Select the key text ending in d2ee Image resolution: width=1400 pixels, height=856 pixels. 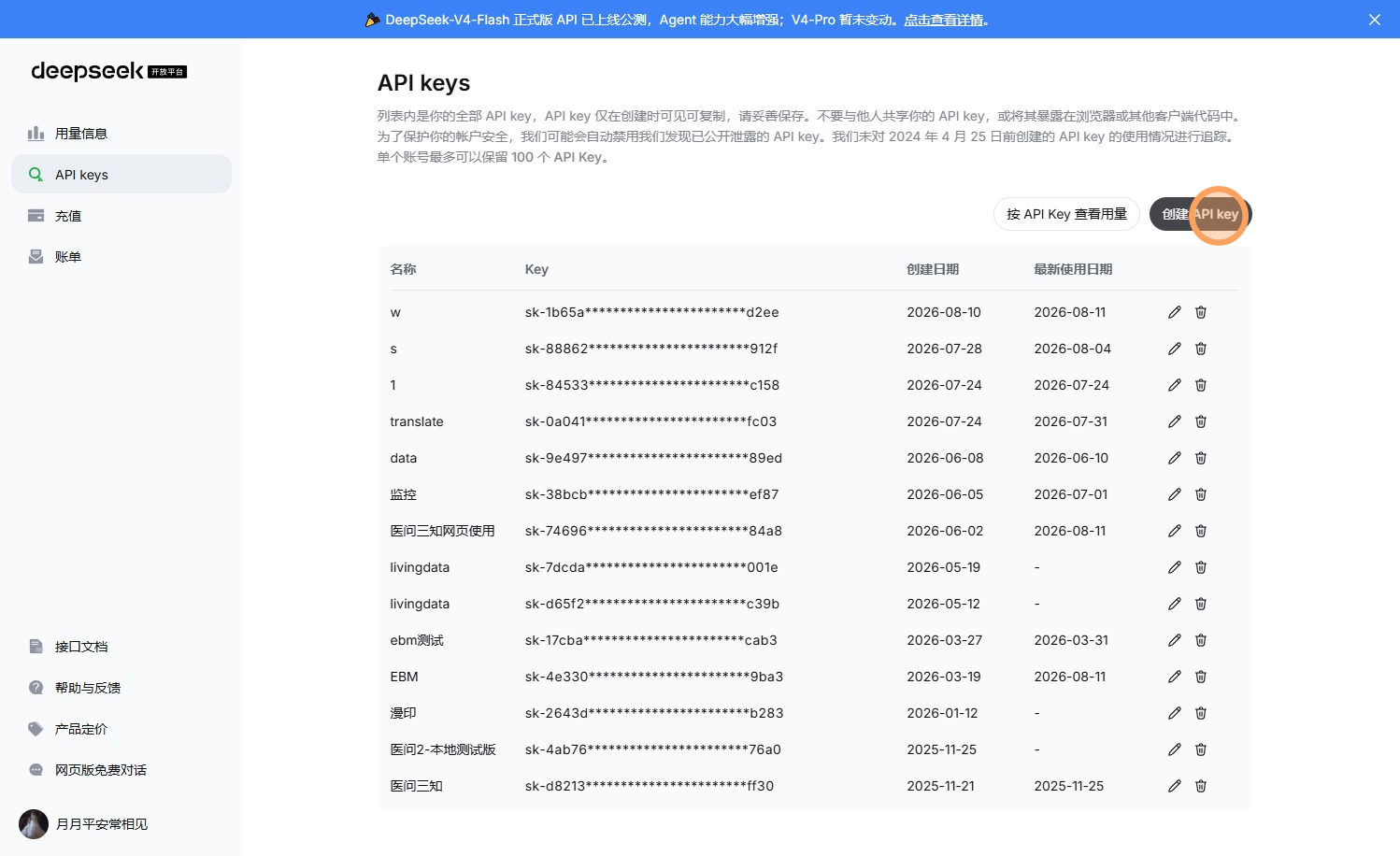[x=652, y=312]
